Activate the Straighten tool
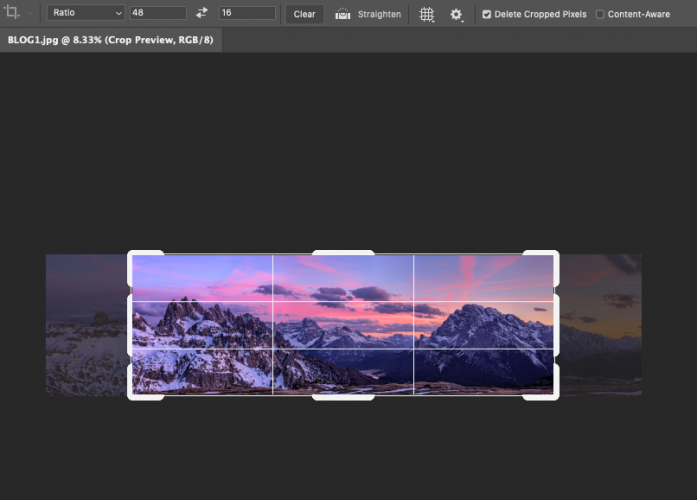697x500 pixels. tap(368, 15)
